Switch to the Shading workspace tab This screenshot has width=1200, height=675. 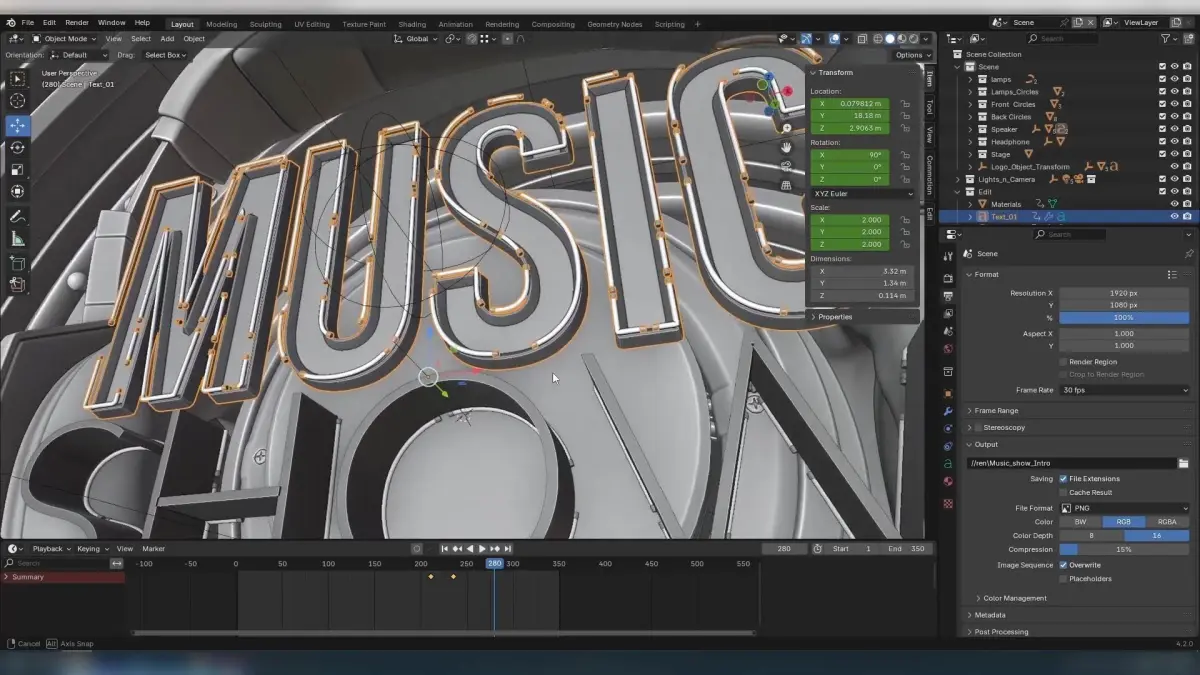pos(412,24)
